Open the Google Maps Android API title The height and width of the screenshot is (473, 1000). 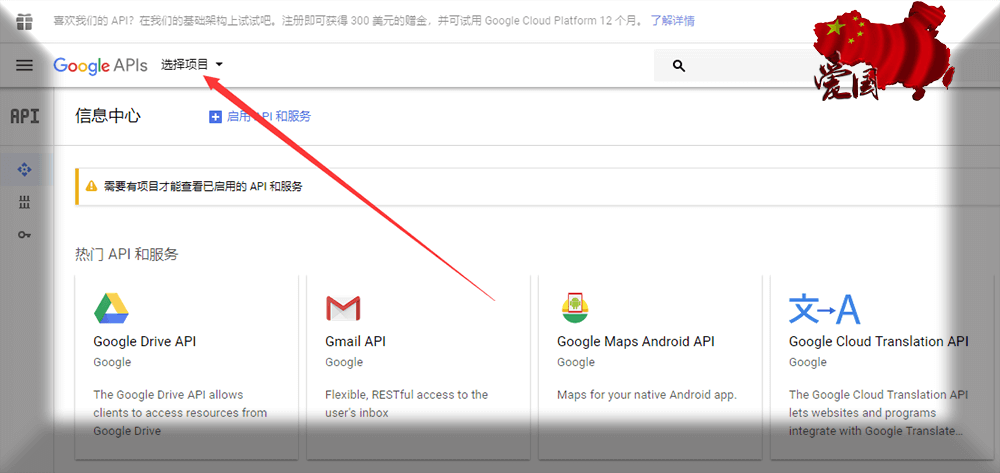636,341
